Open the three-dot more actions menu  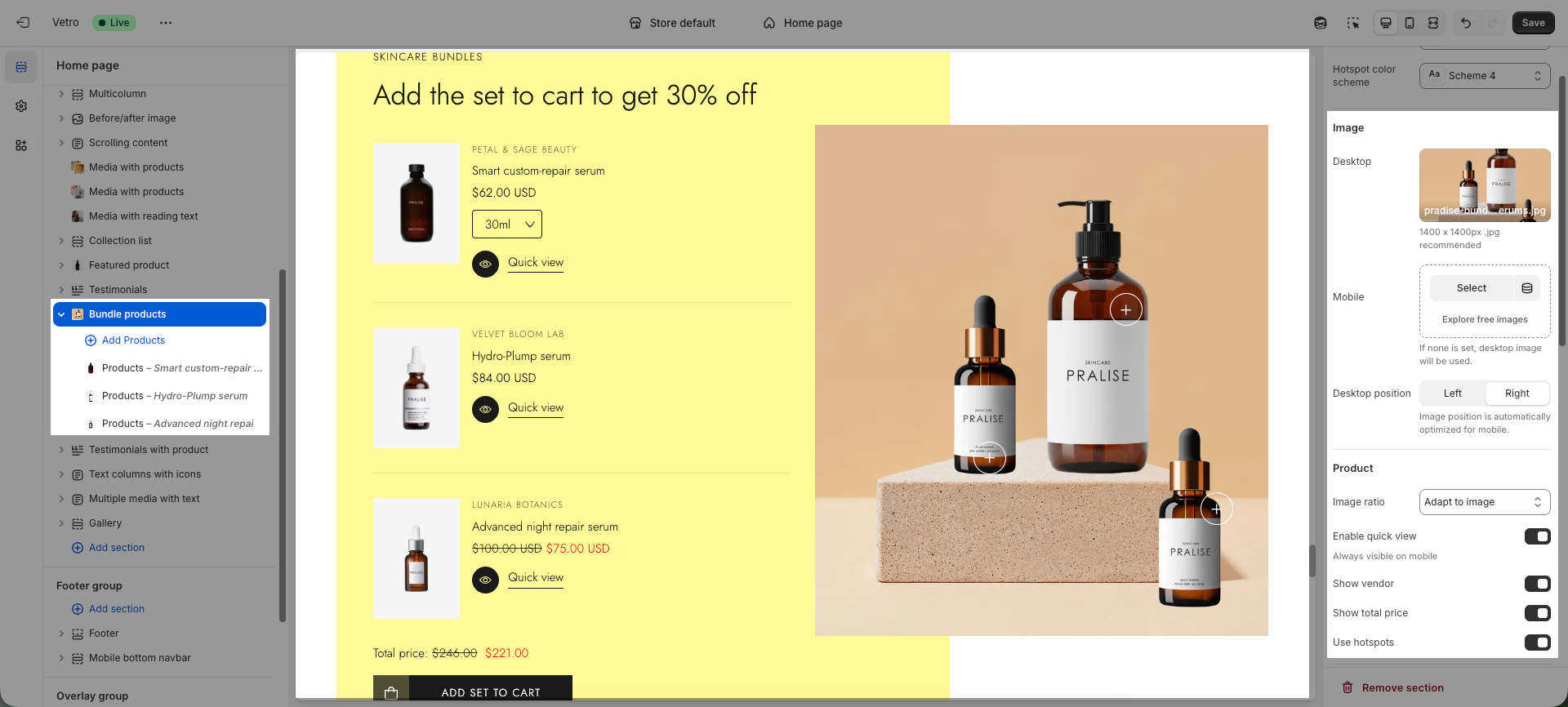(166, 23)
